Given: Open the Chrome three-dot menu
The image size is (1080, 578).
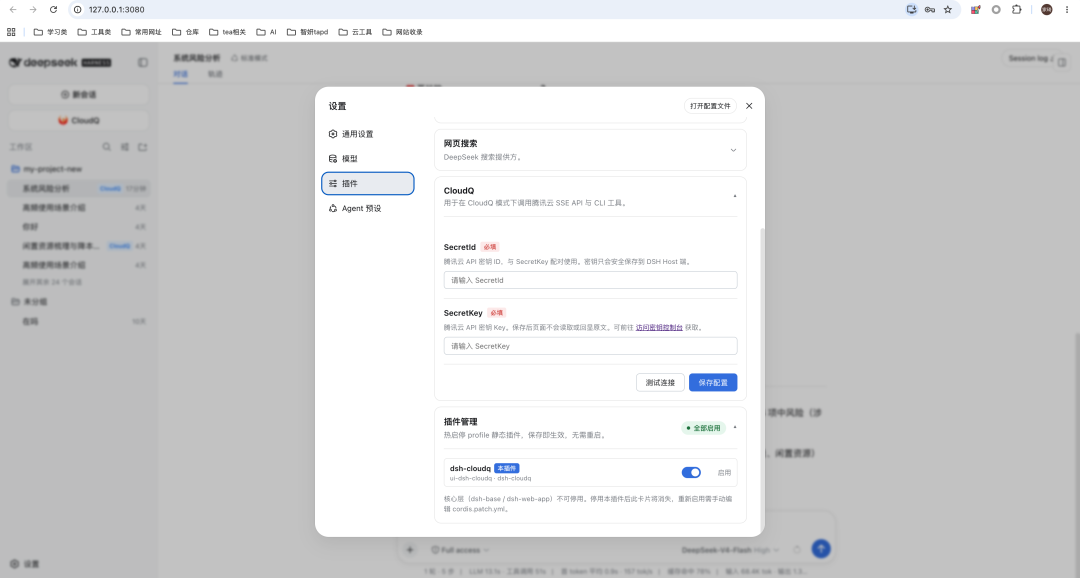Looking at the screenshot, I should pyautogui.click(x=1067, y=10).
